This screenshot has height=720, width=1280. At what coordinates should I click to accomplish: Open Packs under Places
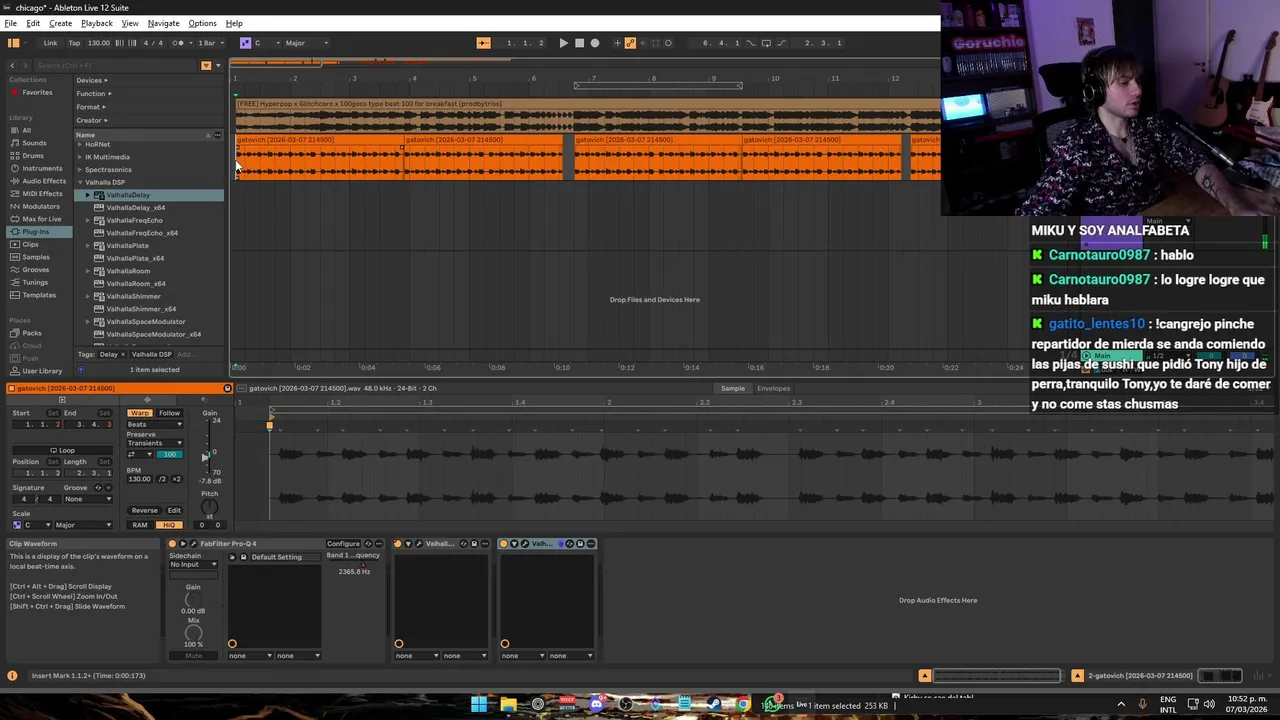coord(32,333)
